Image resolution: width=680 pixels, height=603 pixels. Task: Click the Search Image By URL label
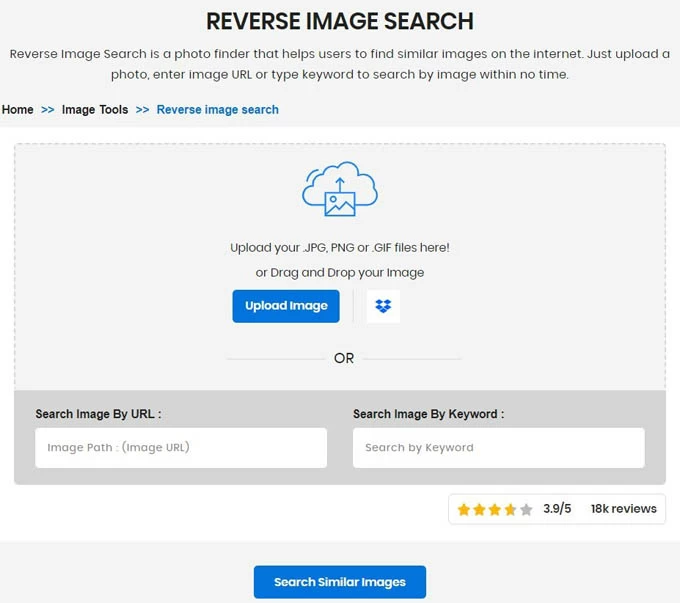click(98, 414)
